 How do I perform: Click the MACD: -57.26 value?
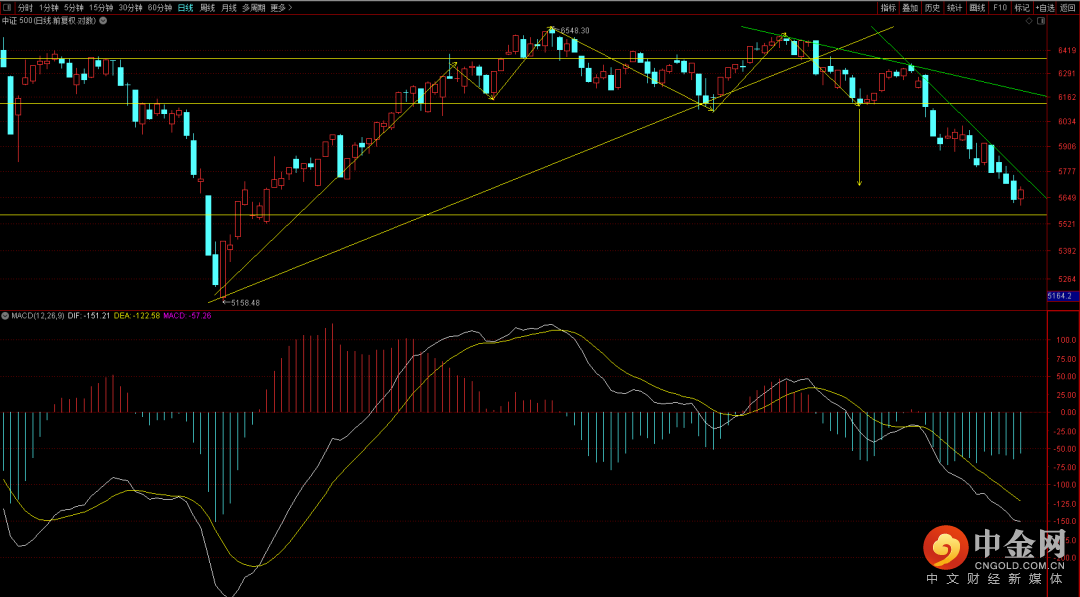[x=187, y=315]
